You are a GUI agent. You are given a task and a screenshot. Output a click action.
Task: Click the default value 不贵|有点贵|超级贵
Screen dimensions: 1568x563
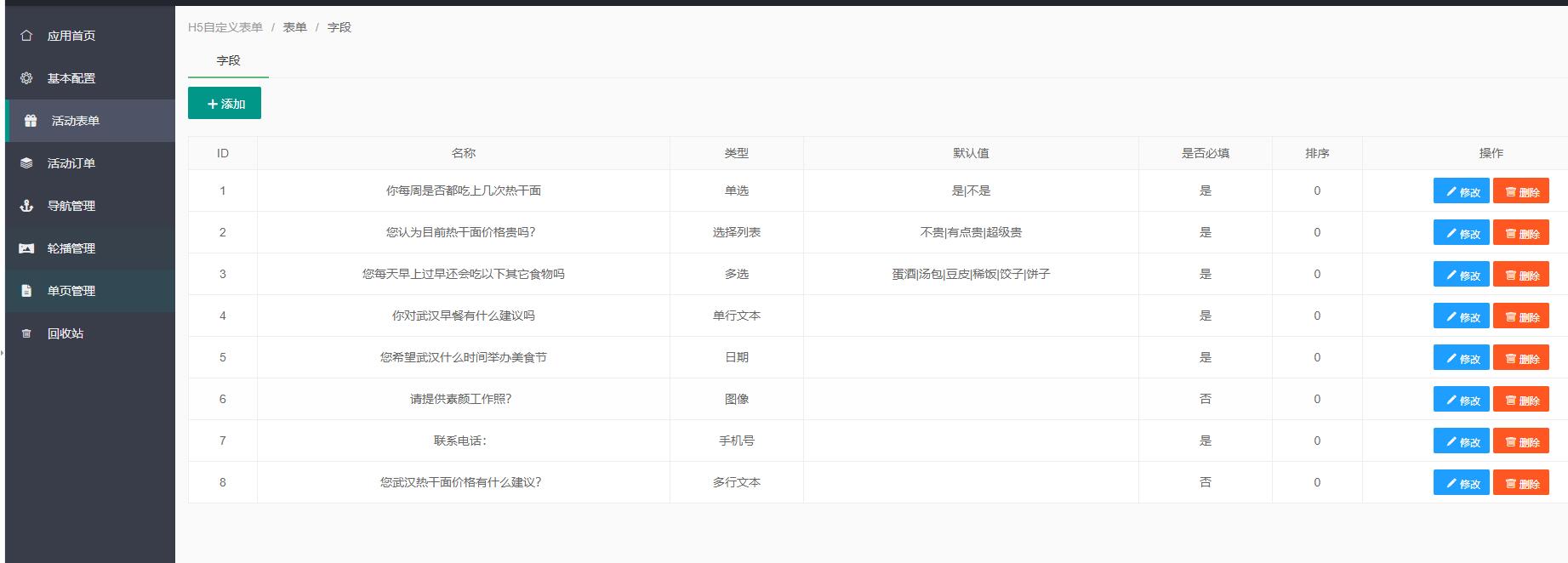tap(971, 232)
